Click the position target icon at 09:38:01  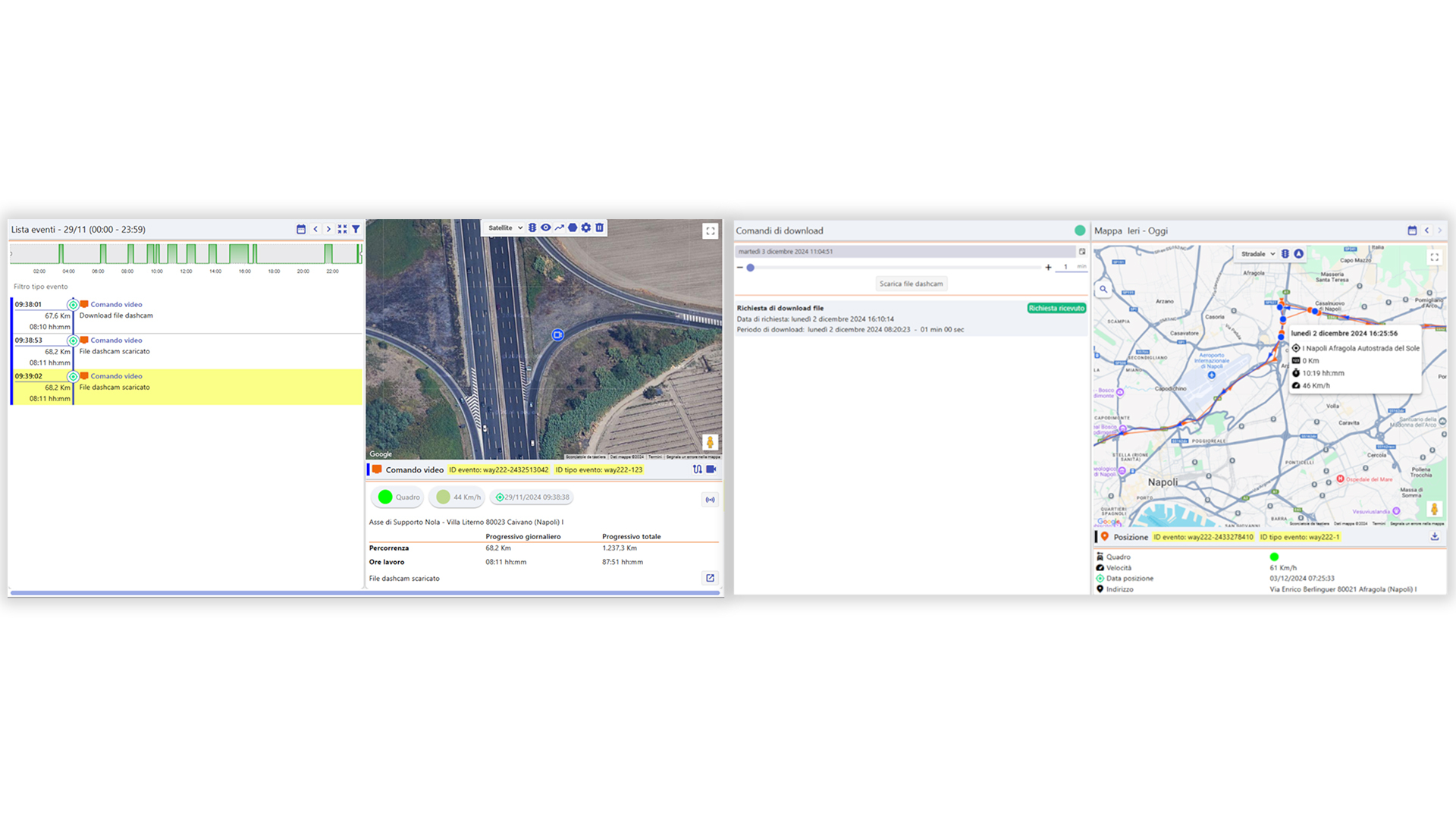click(73, 305)
